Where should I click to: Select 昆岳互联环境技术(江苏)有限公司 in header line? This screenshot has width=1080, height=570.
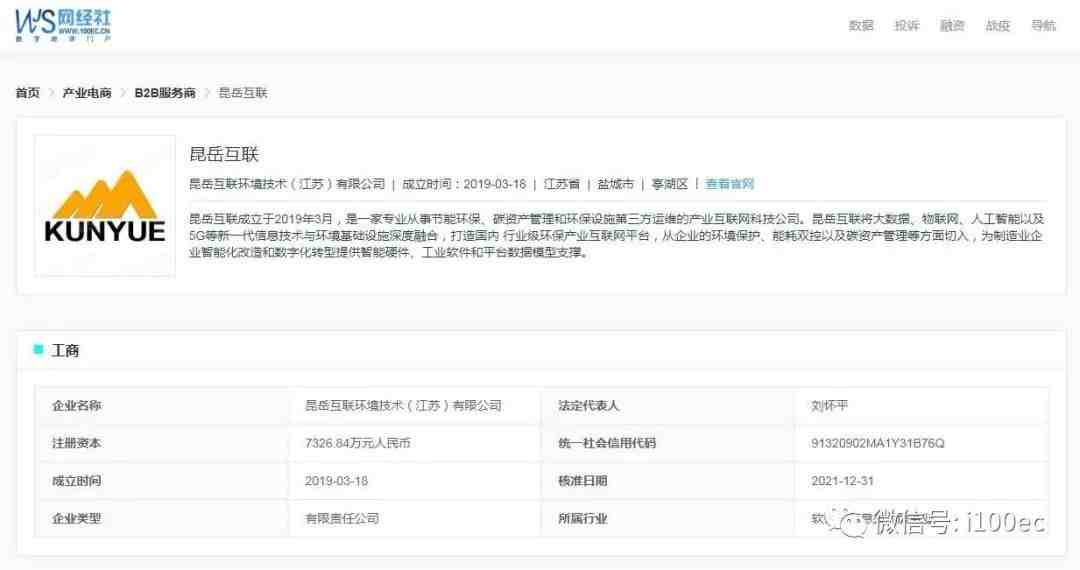click(287, 184)
